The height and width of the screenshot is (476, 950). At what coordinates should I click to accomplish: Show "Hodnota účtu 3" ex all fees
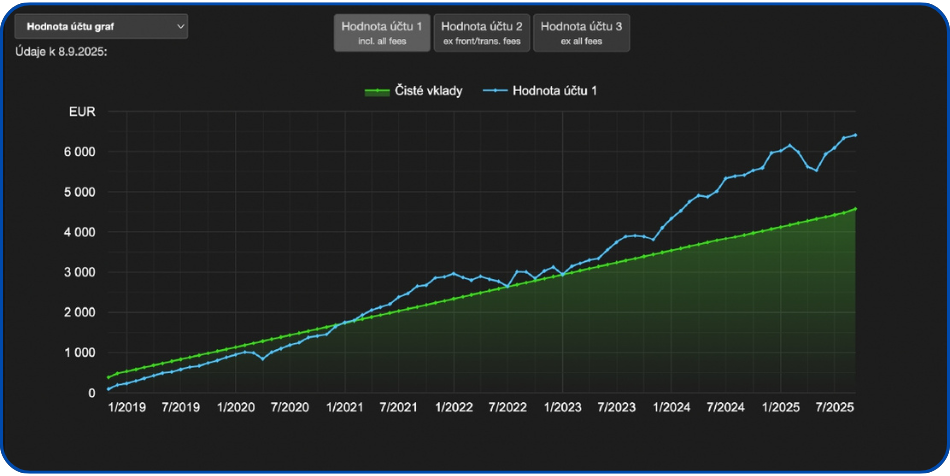click(581, 33)
